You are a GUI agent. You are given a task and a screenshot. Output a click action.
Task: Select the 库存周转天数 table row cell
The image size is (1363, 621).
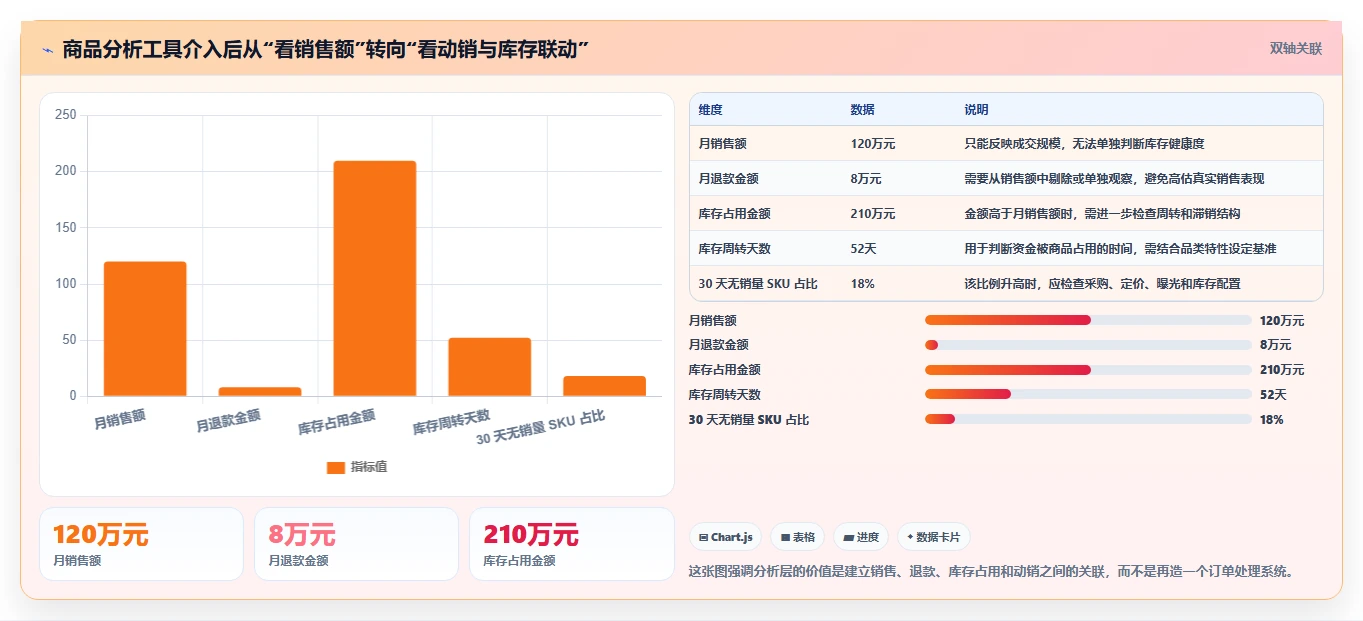pos(734,249)
